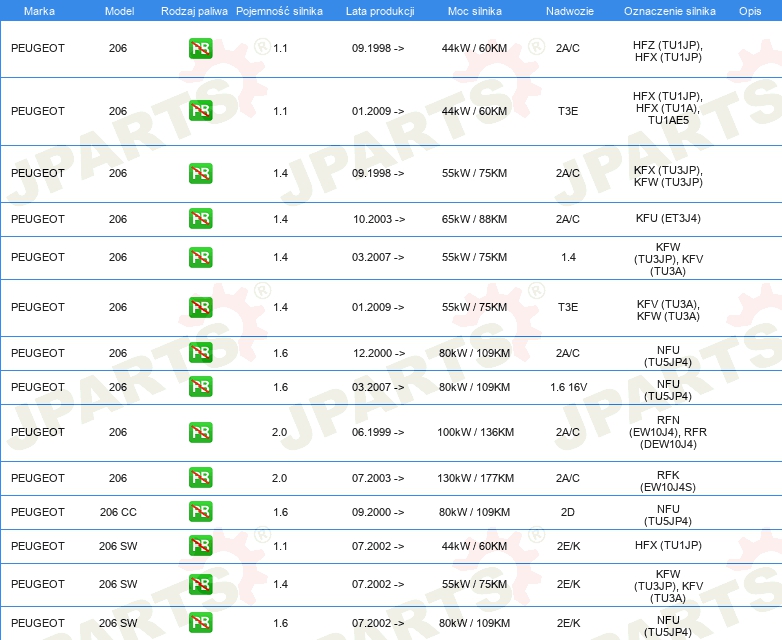Click the 2D body cell
The image size is (782, 640).
click(568, 512)
